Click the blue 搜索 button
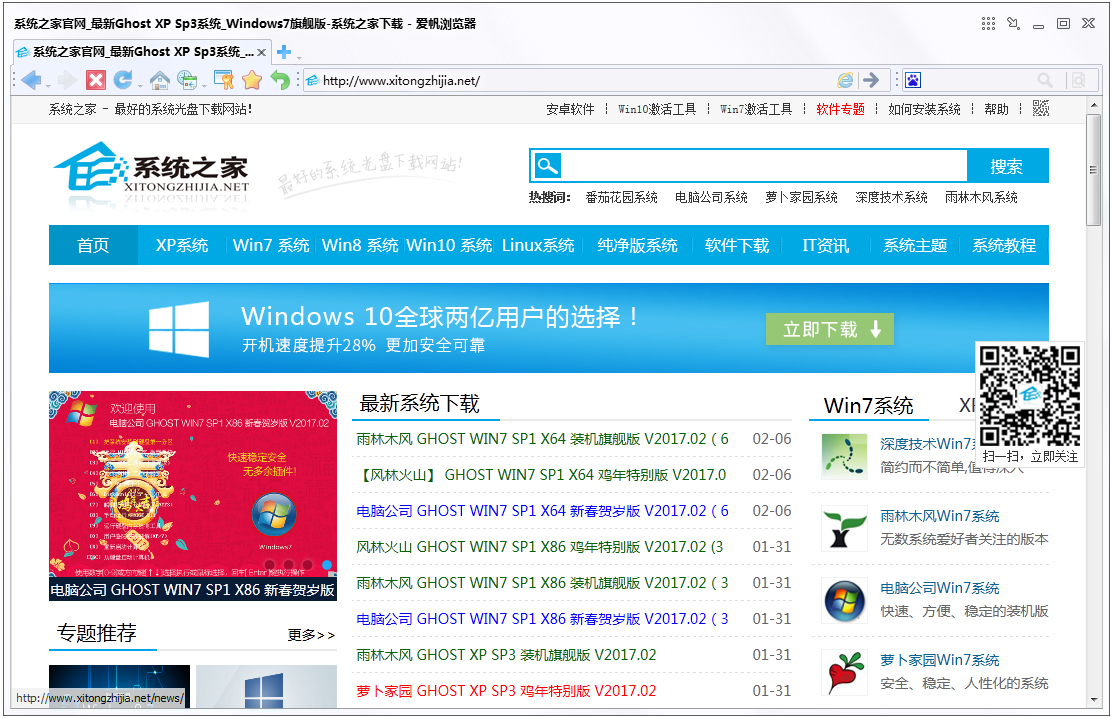 (x=1007, y=166)
